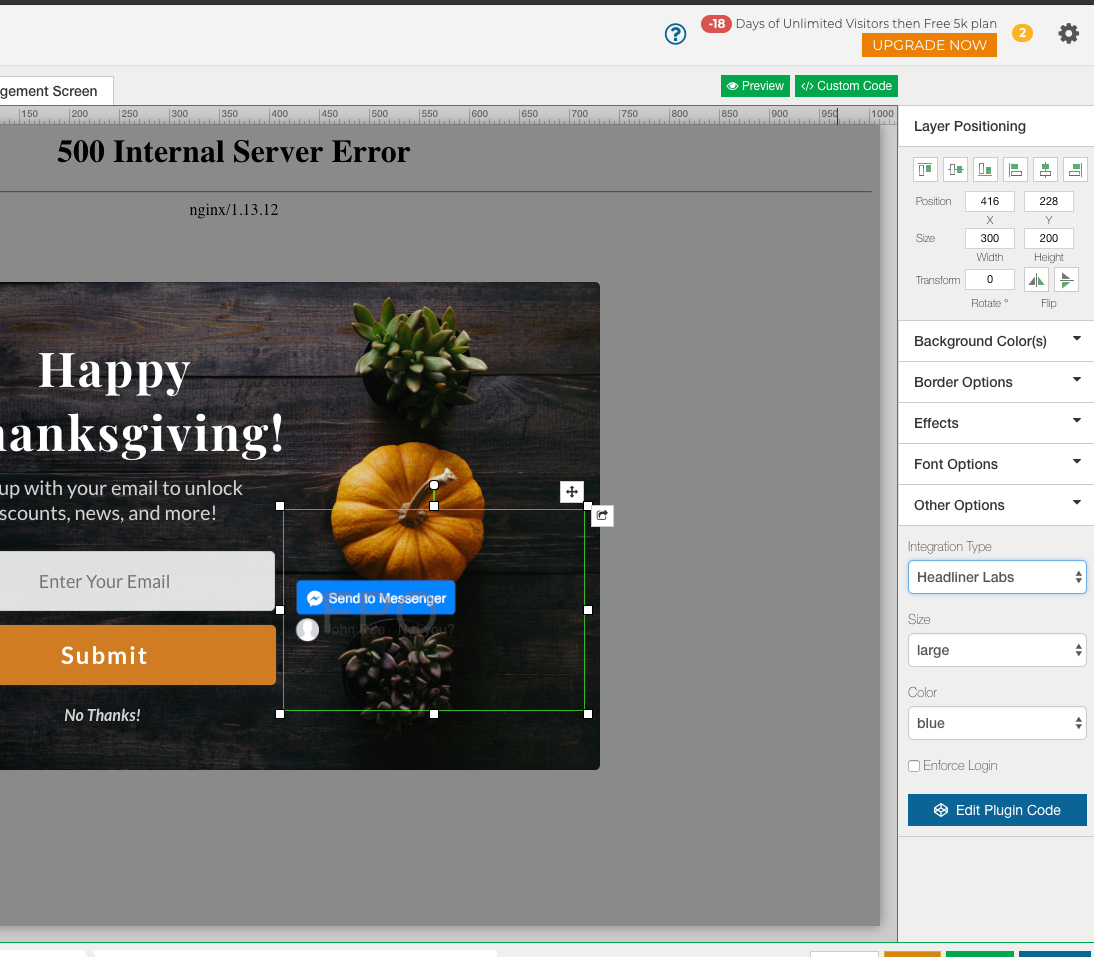
Task: Open the Integration Type dropdown
Action: point(996,577)
